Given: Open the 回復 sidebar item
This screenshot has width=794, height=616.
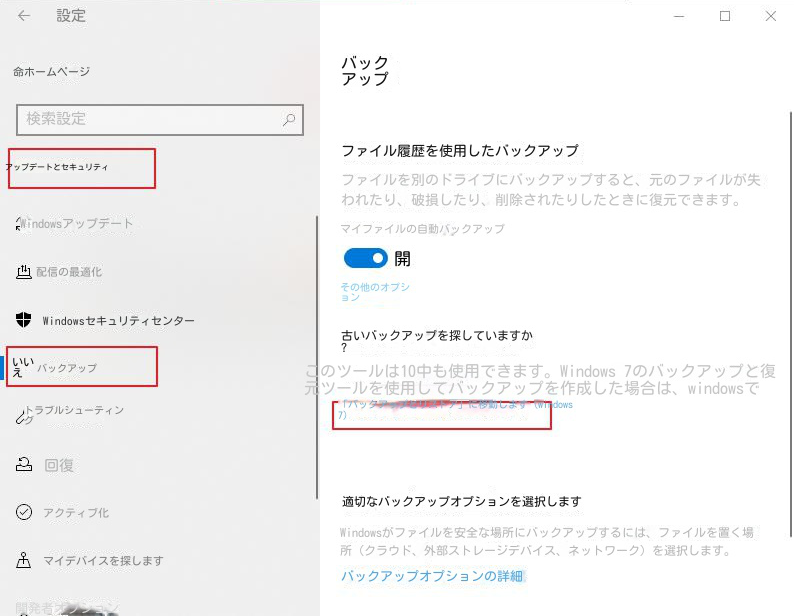Looking at the screenshot, I should point(58,465).
